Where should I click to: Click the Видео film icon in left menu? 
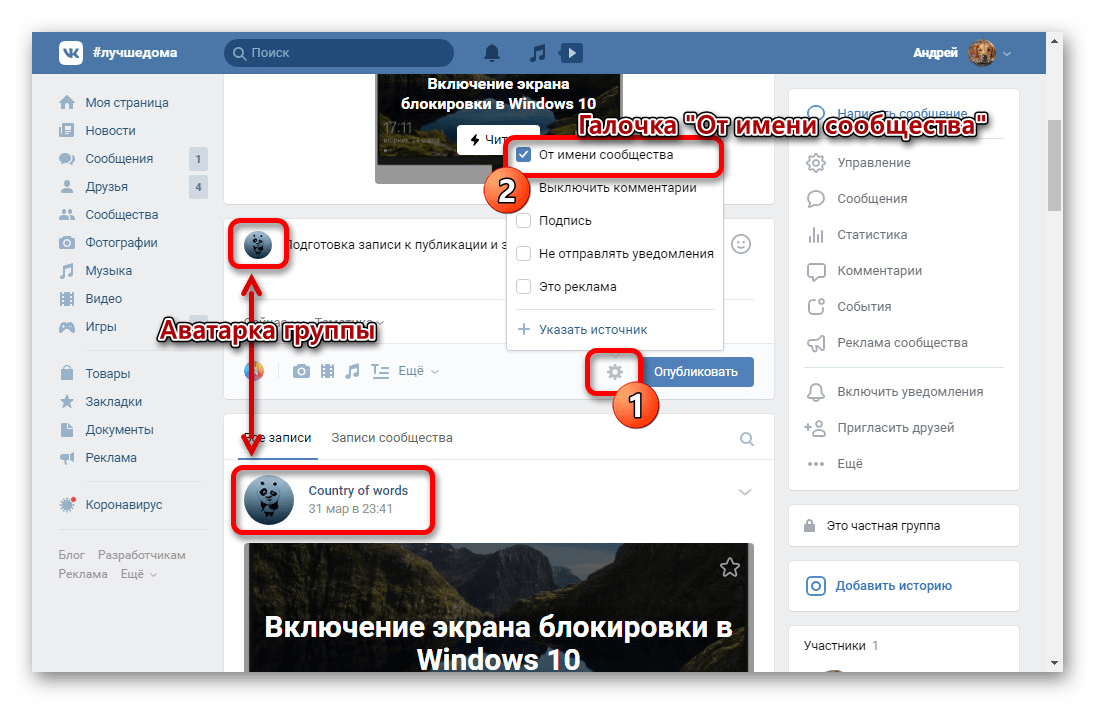(x=67, y=298)
